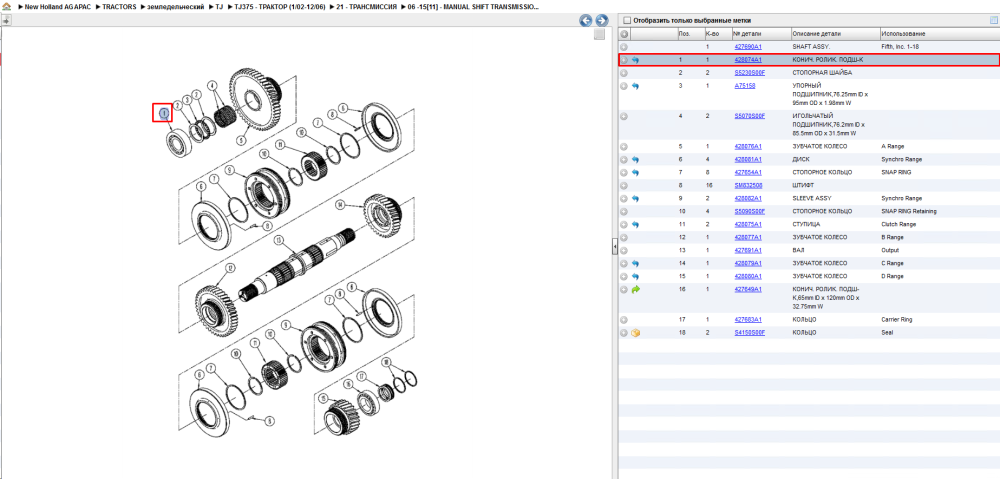
Task: Click blue arrow on SLEEVE ASSY row
Action: tap(635, 198)
